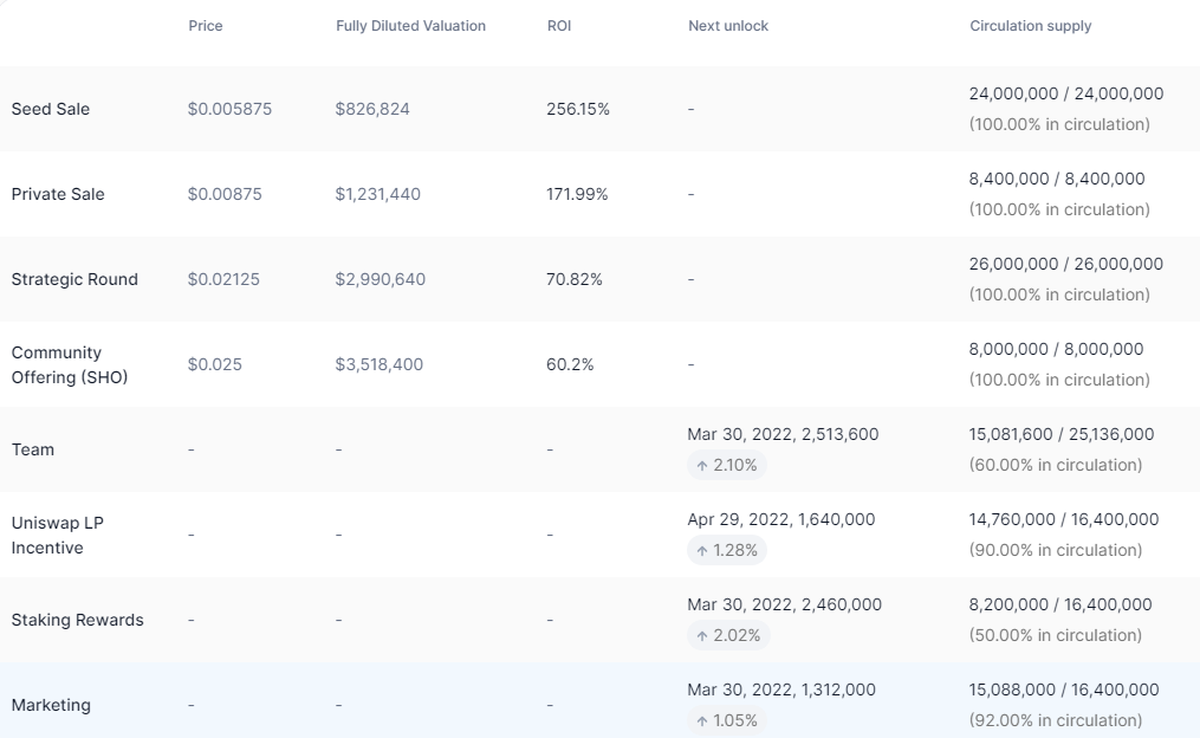Click the Uniswap LP Incentive row label
Screen dimensions: 1200x738
(57, 535)
